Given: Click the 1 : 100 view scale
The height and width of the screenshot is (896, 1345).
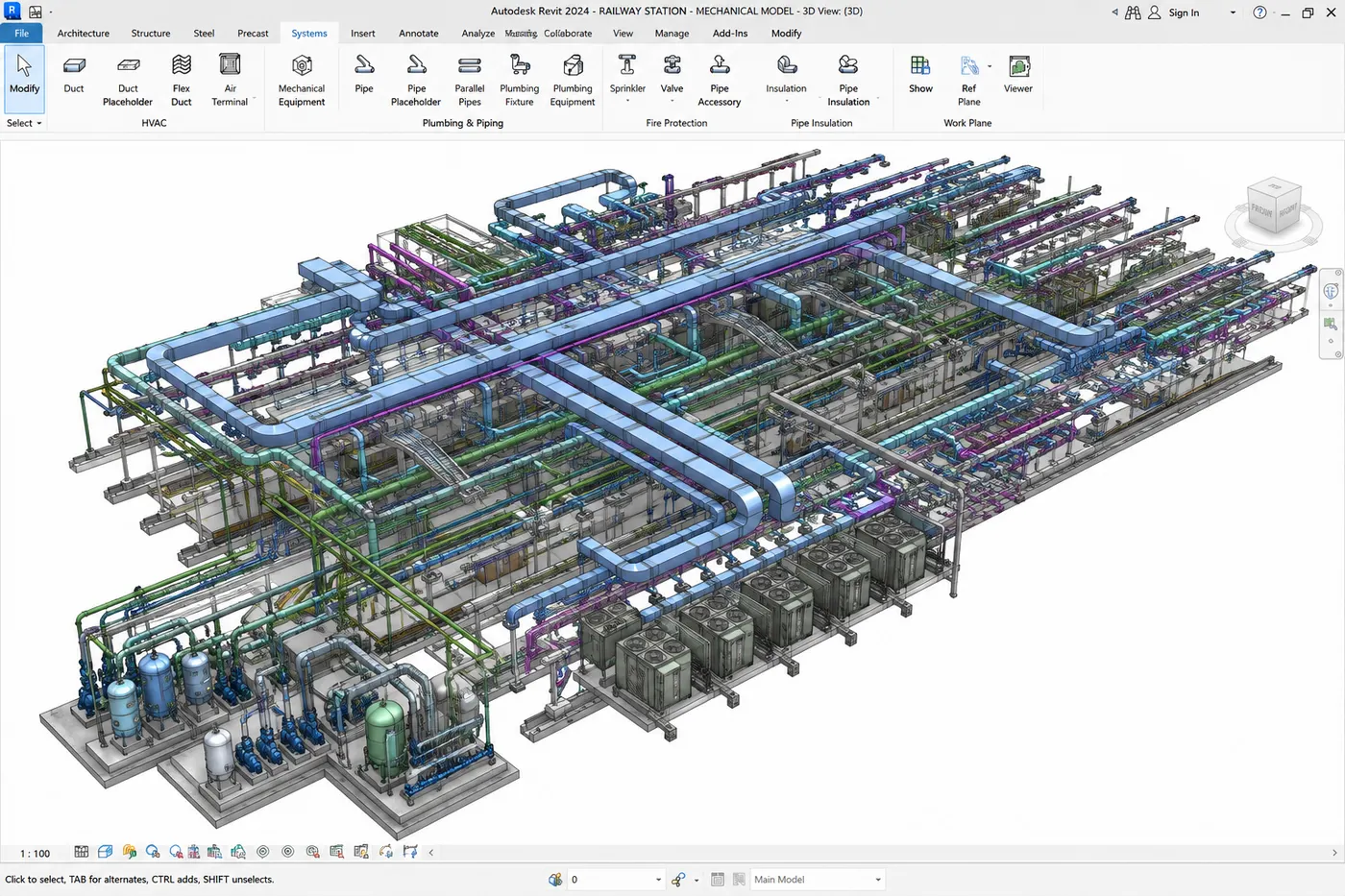Looking at the screenshot, I should coord(36,853).
